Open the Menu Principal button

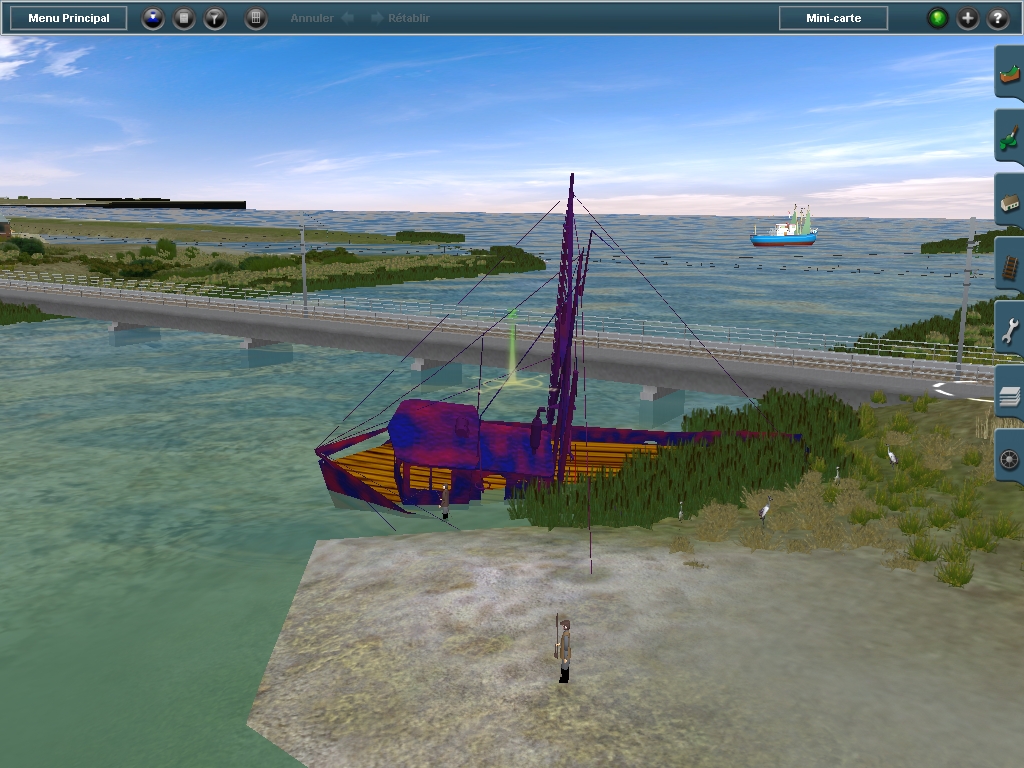69,18
